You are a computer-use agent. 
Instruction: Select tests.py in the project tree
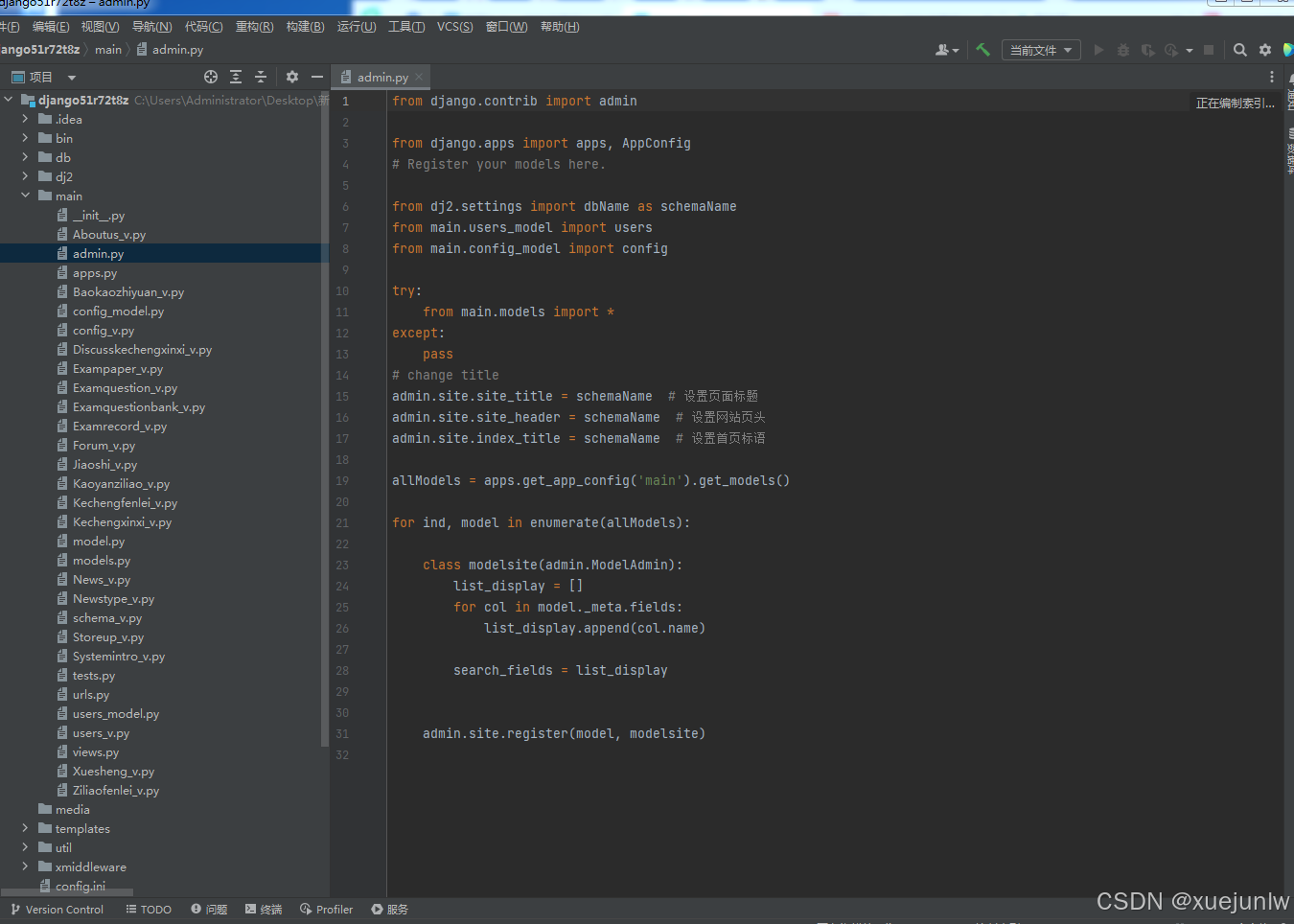coord(94,676)
